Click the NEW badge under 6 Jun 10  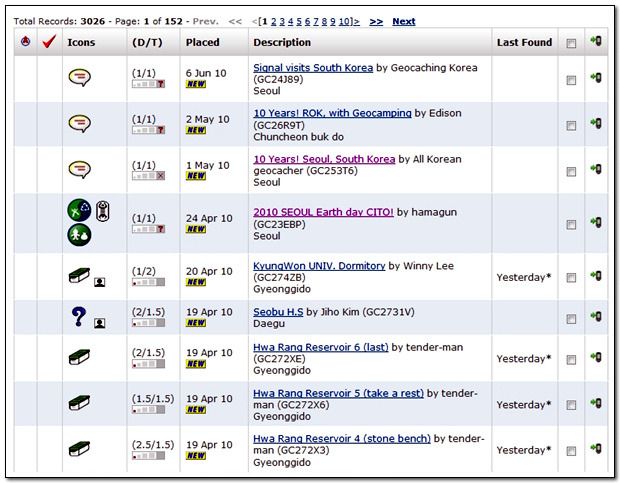(x=196, y=84)
